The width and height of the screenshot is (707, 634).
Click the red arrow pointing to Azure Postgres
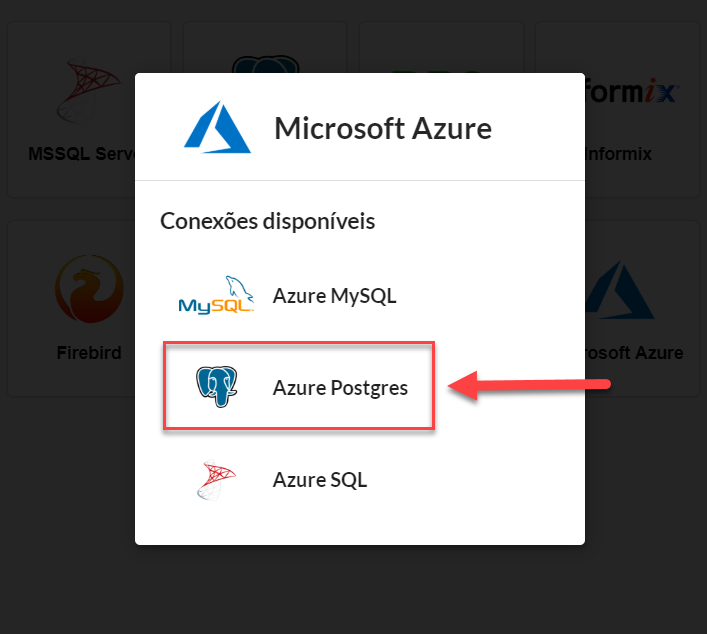click(x=529, y=385)
